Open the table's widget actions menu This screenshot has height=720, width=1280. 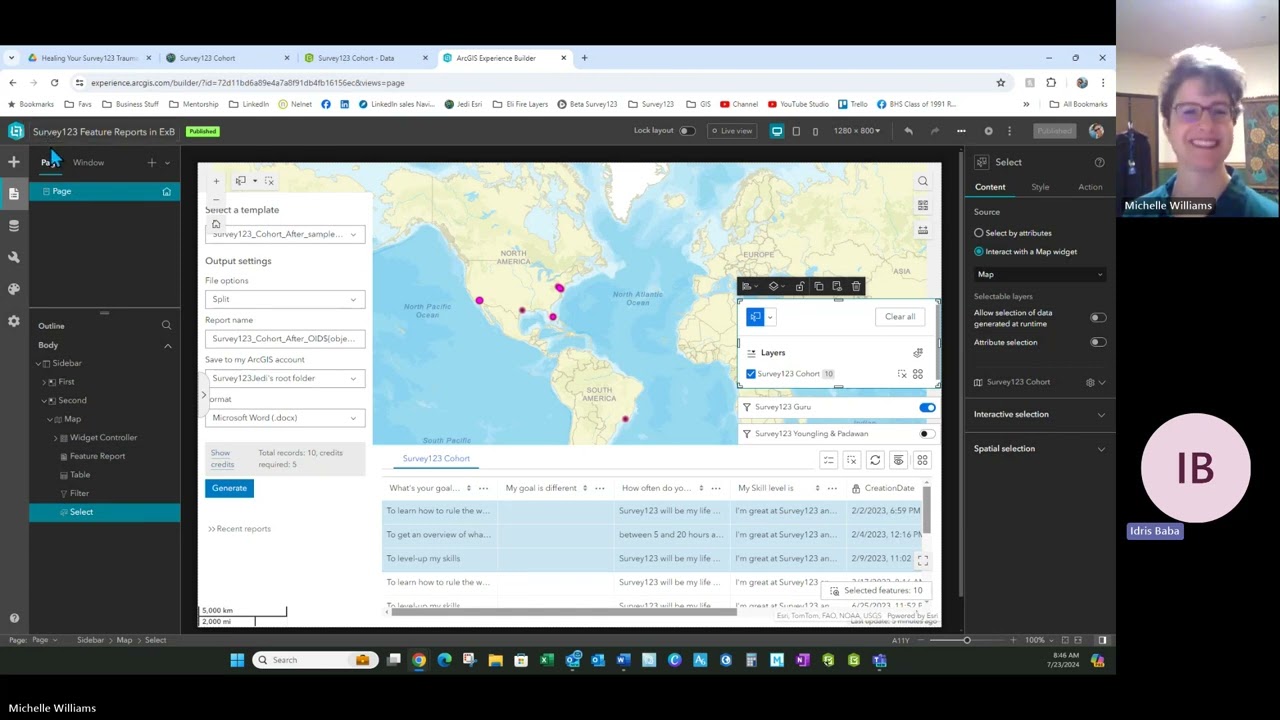tap(922, 460)
